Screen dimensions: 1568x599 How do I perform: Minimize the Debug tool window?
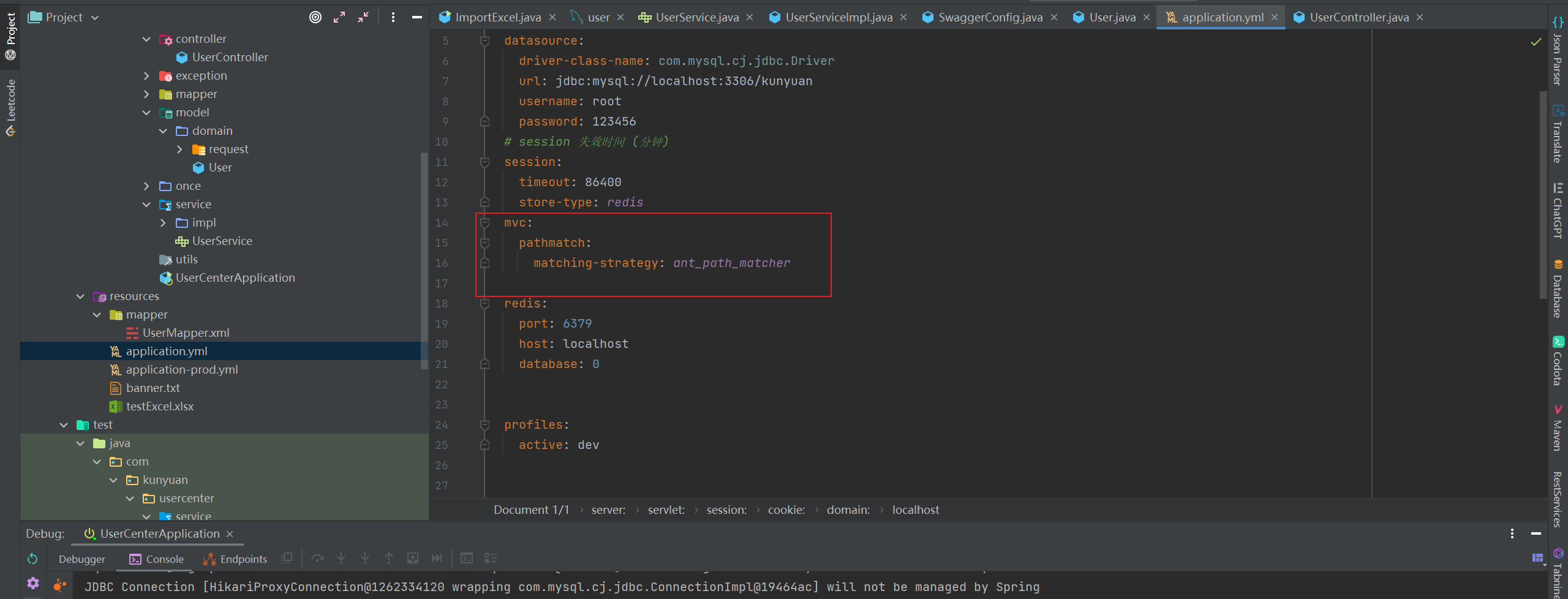tap(1536, 533)
